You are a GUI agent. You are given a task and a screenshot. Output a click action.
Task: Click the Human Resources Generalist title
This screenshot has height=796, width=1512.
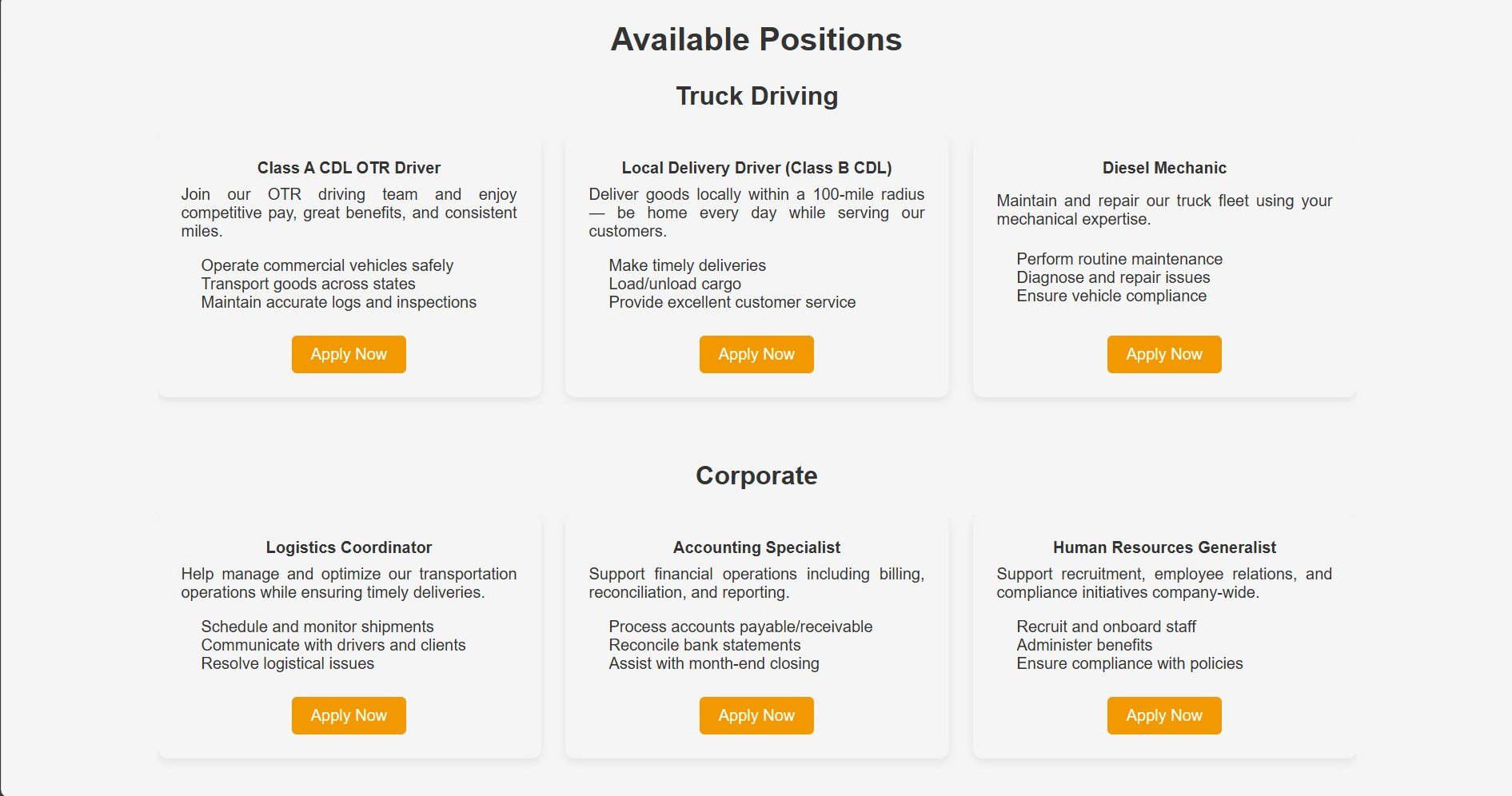pyautogui.click(x=1164, y=547)
